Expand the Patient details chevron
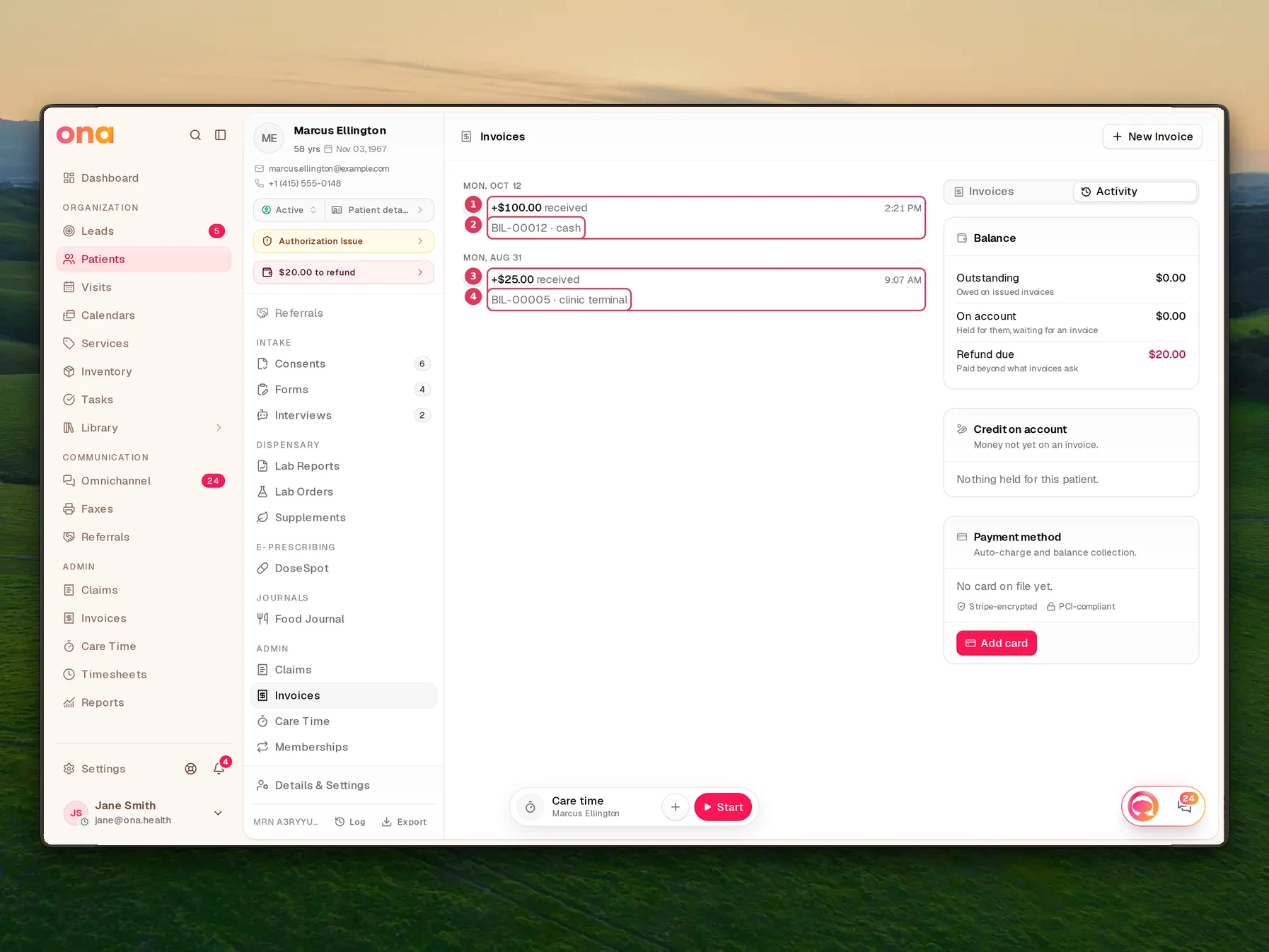Screen dimensions: 1269x952 pyautogui.click(x=420, y=210)
